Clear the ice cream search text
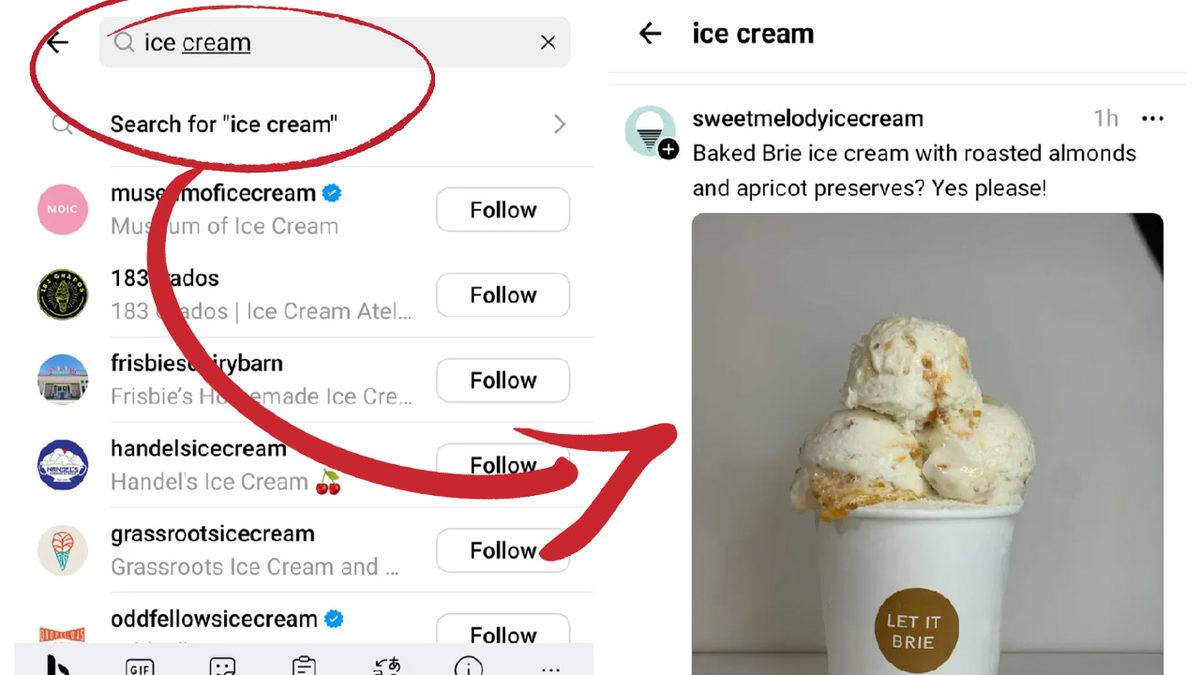This screenshot has height=675, width=1200. (548, 42)
